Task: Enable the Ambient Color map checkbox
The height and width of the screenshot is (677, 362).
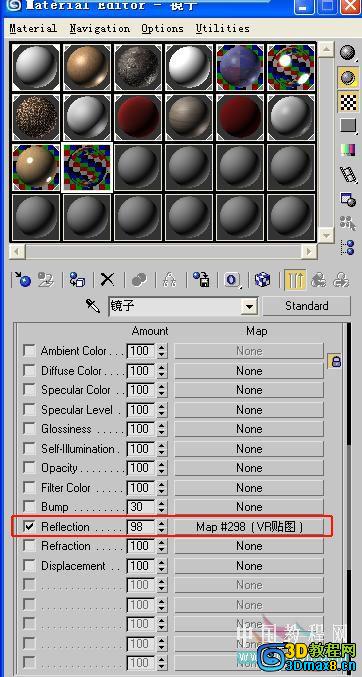Action: [x=29, y=351]
